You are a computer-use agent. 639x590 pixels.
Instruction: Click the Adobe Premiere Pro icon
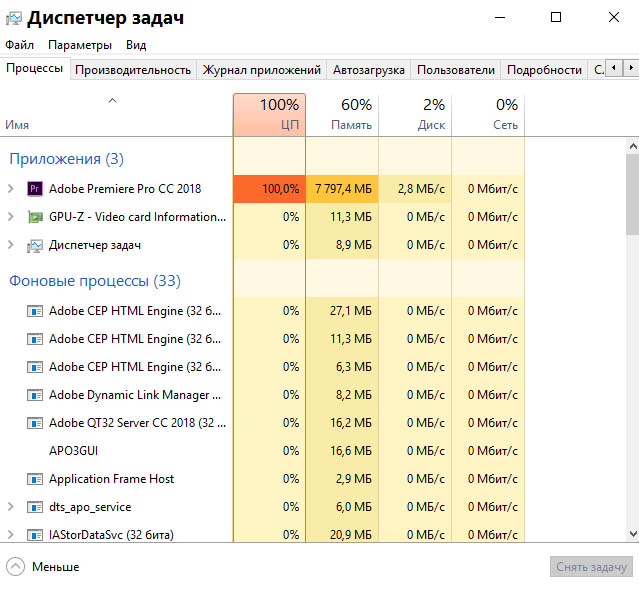[x=35, y=189]
